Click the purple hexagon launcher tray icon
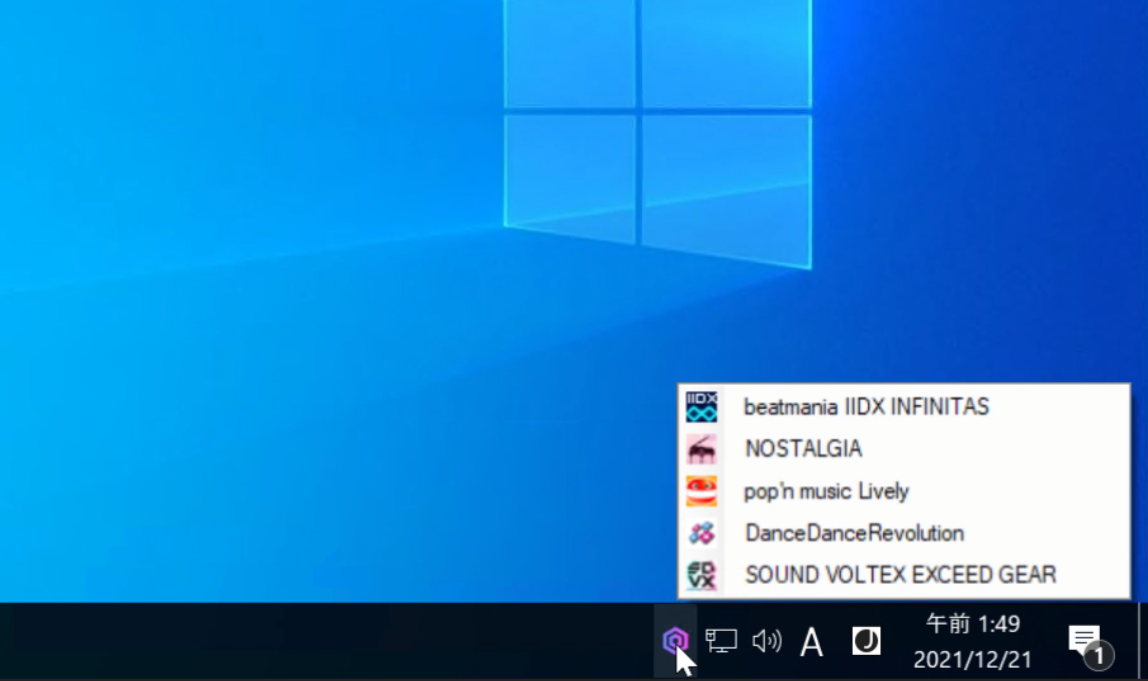 675,641
